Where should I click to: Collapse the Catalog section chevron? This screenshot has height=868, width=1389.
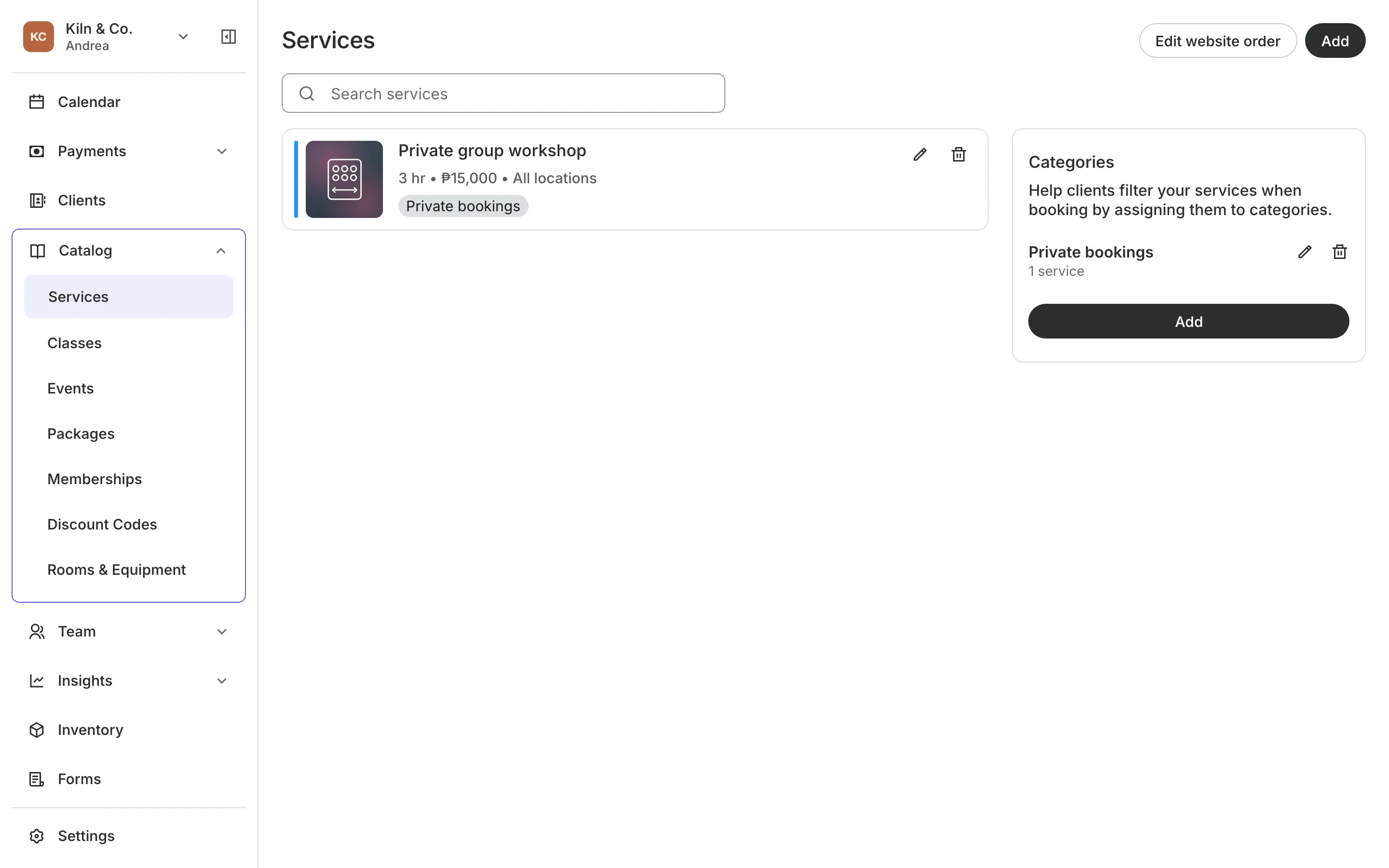click(221, 251)
